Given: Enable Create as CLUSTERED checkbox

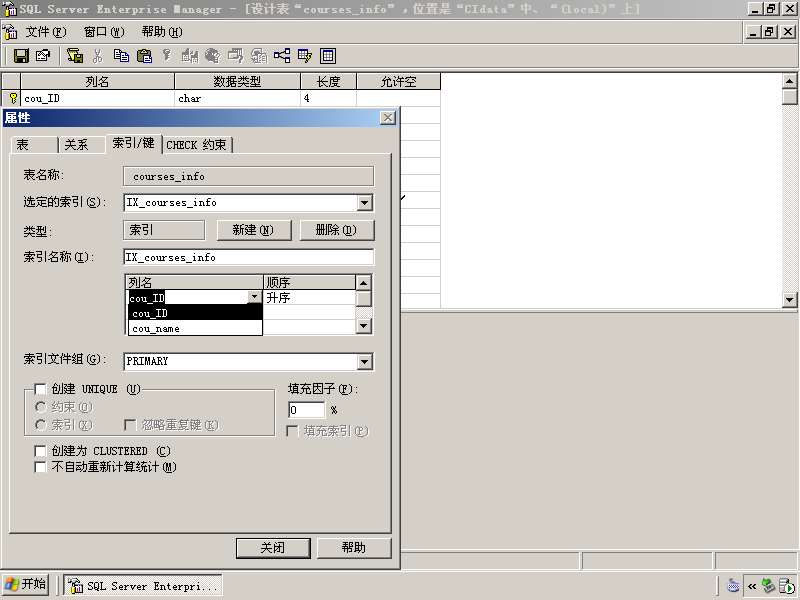Looking at the screenshot, I should (40, 451).
